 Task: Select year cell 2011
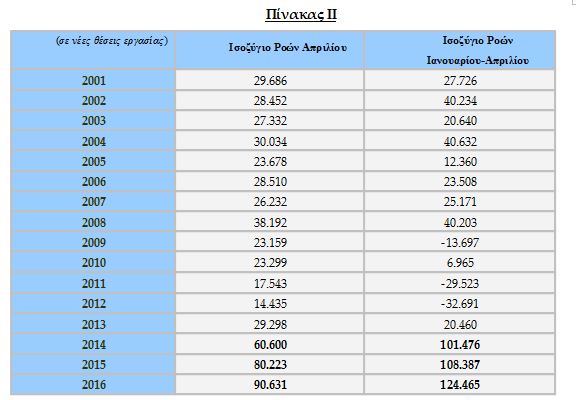click(x=94, y=284)
